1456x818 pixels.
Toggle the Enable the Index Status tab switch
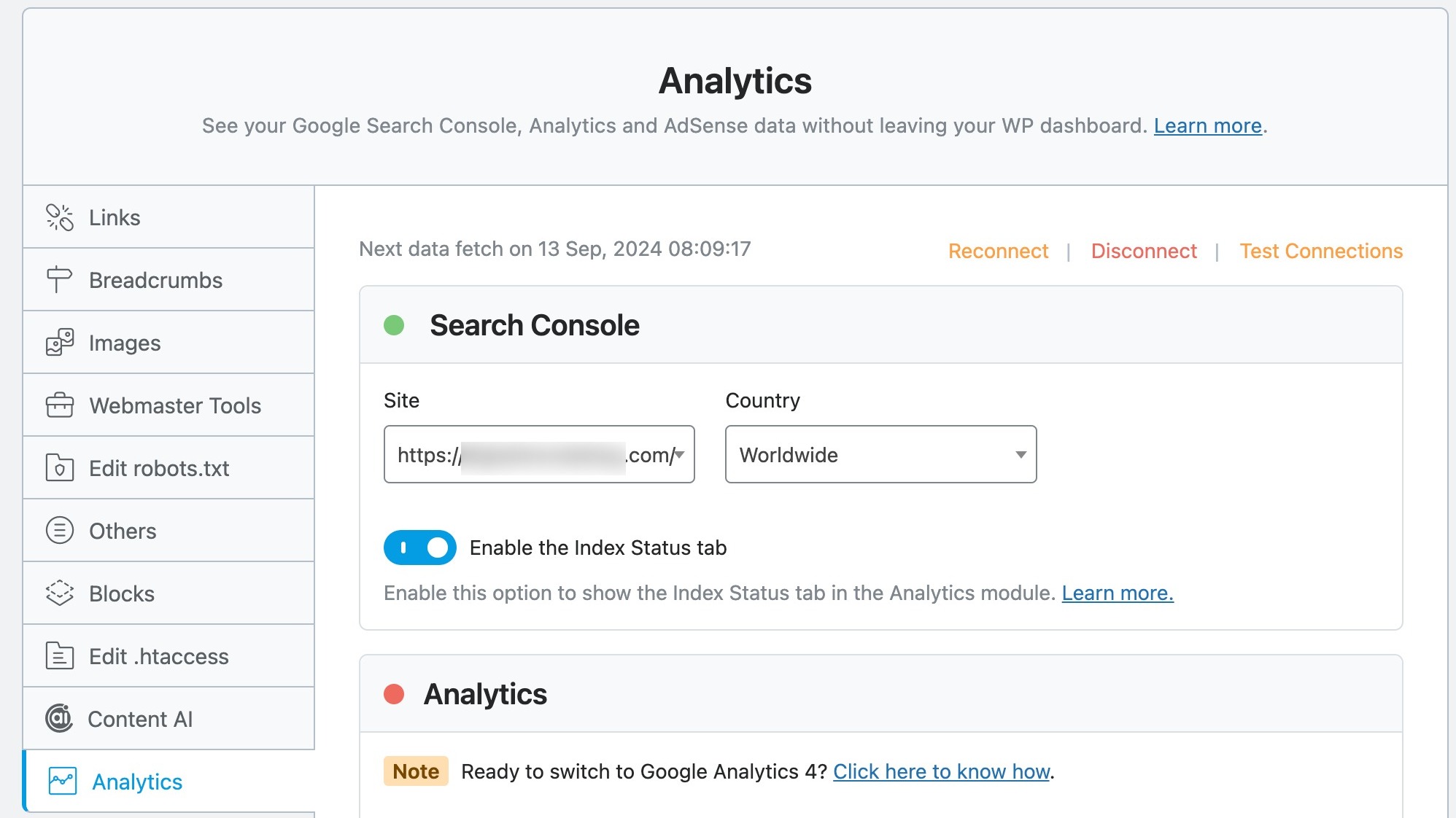[420, 548]
